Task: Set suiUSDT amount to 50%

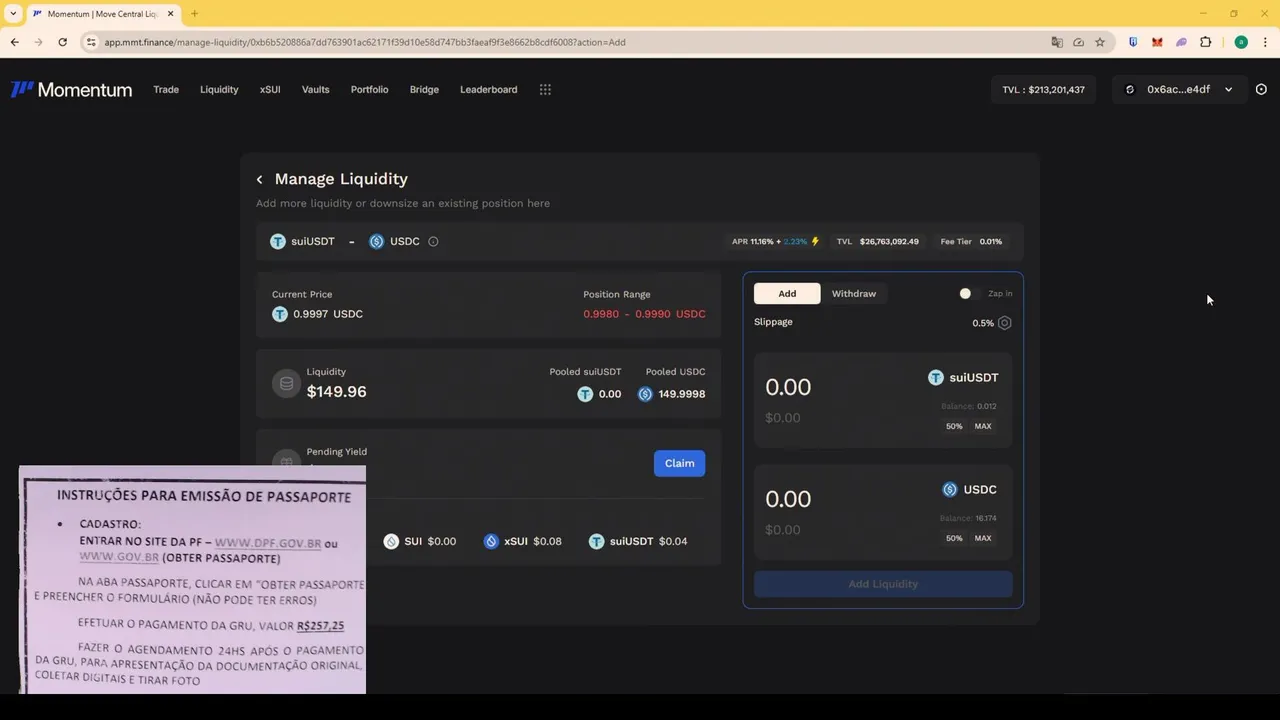Action: pos(954,426)
